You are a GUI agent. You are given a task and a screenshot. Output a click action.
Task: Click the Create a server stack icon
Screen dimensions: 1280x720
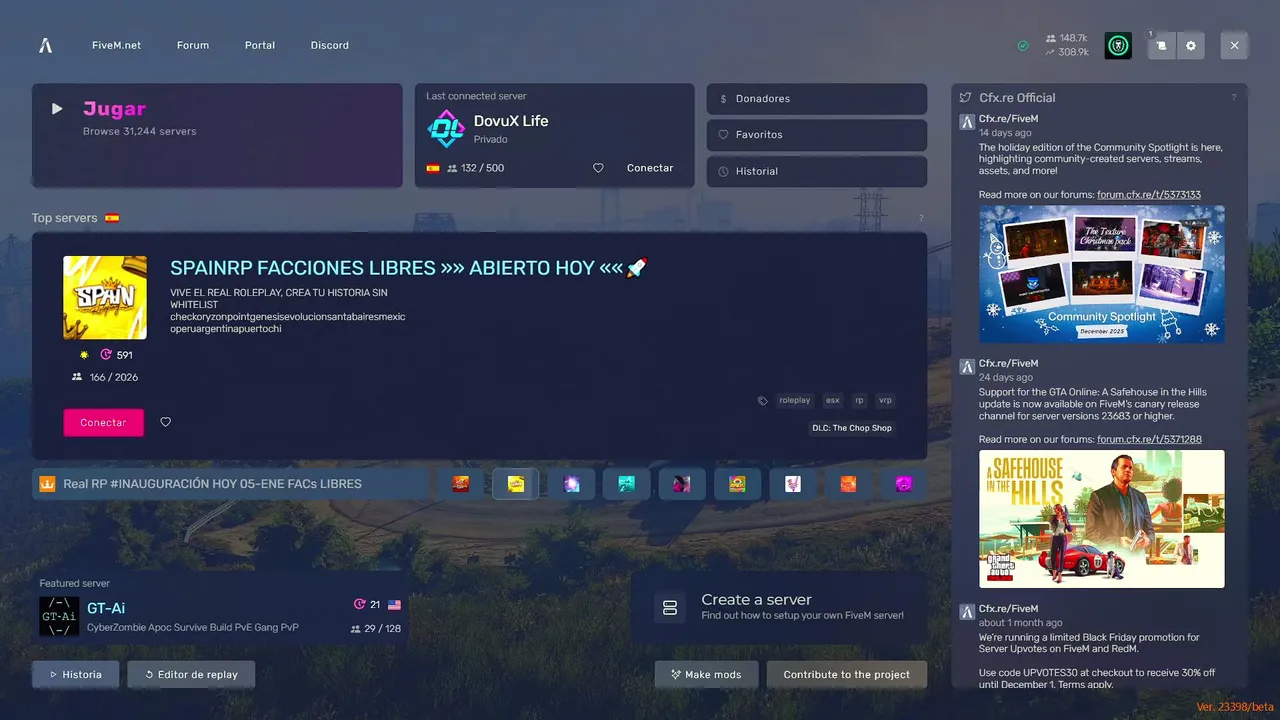tap(670, 608)
